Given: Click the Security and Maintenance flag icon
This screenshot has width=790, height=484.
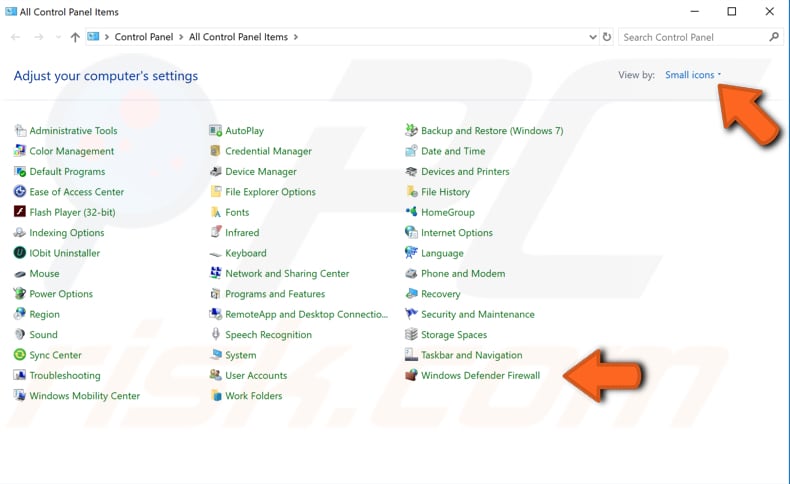Looking at the screenshot, I should (411, 314).
